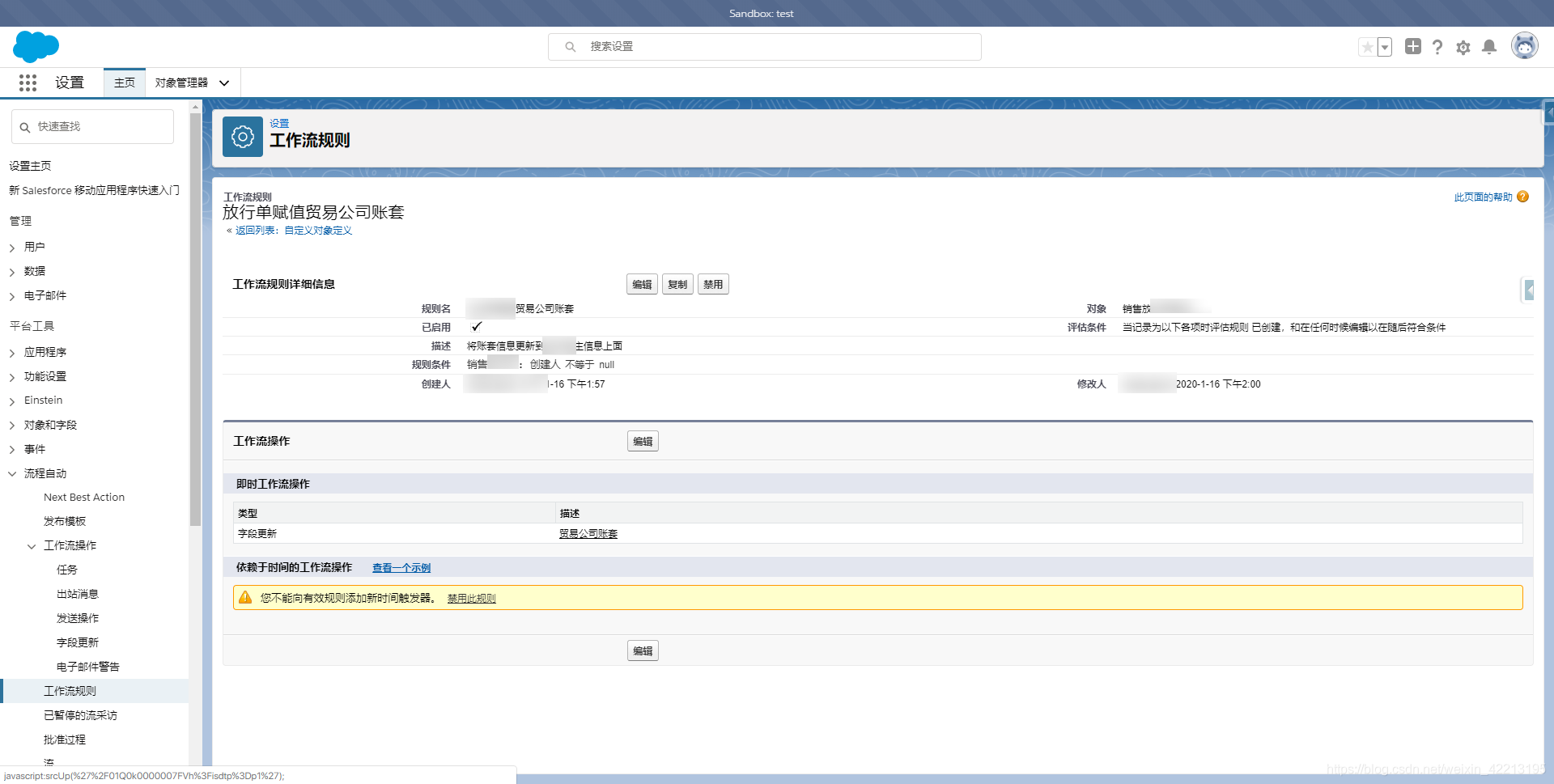The width and height of the screenshot is (1554, 784).
Task: Open the 对象管理器 tab
Action: click(x=181, y=83)
